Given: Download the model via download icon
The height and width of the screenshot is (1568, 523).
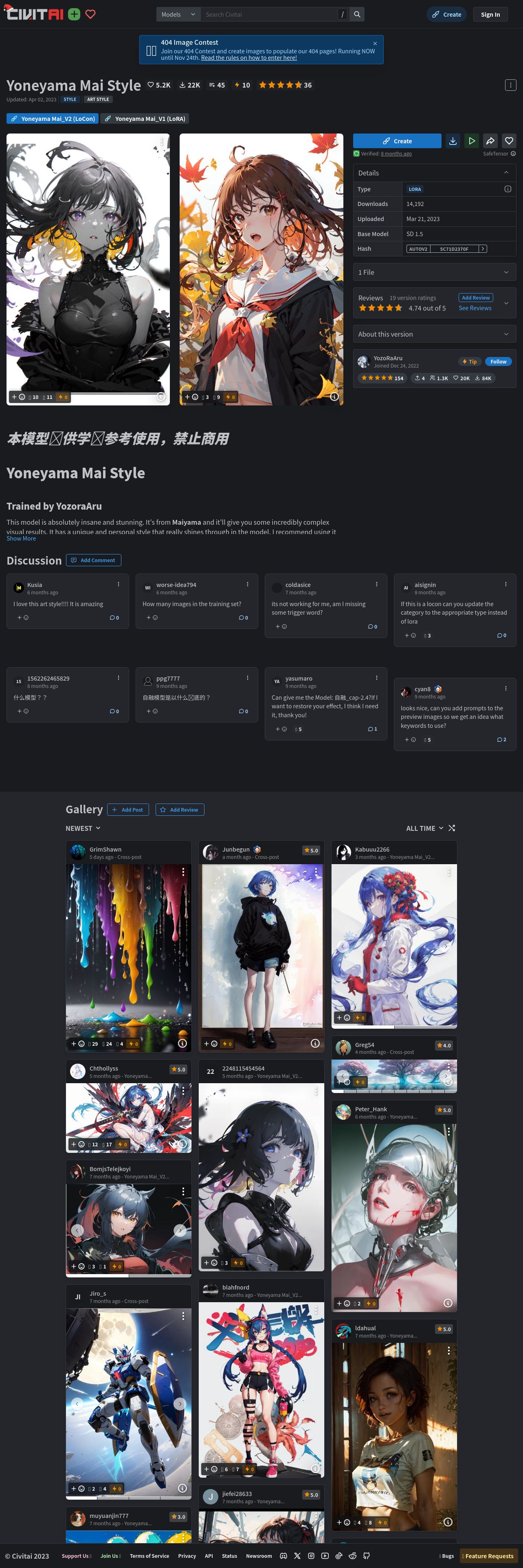Looking at the screenshot, I should tap(453, 140).
